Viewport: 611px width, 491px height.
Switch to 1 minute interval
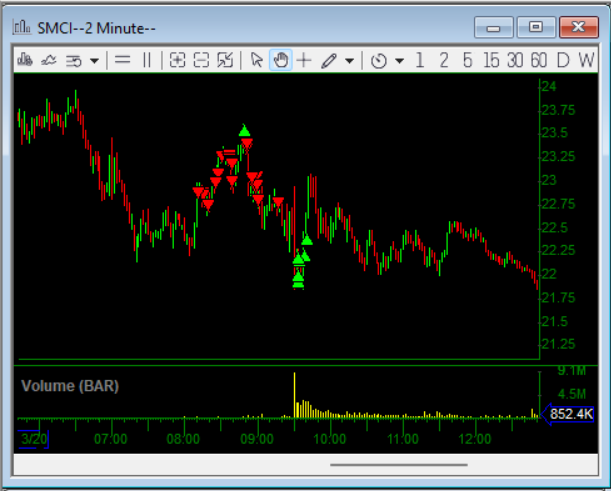(420, 60)
